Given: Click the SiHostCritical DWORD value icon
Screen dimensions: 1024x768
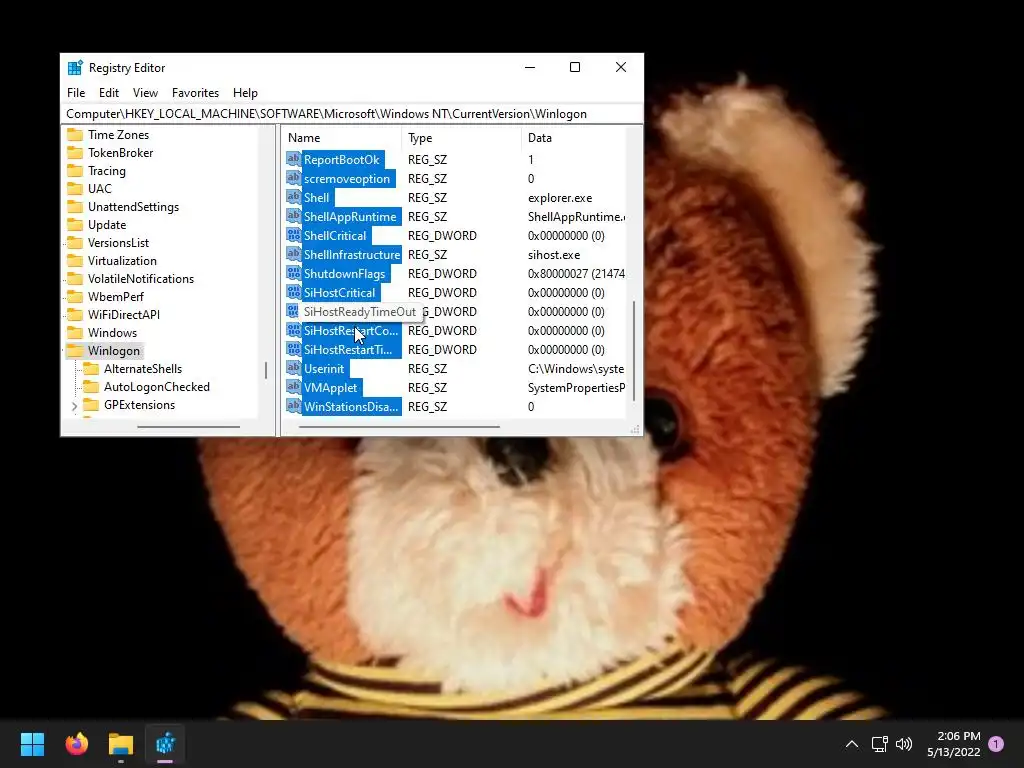Looking at the screenshot, I should coord(293,292).
